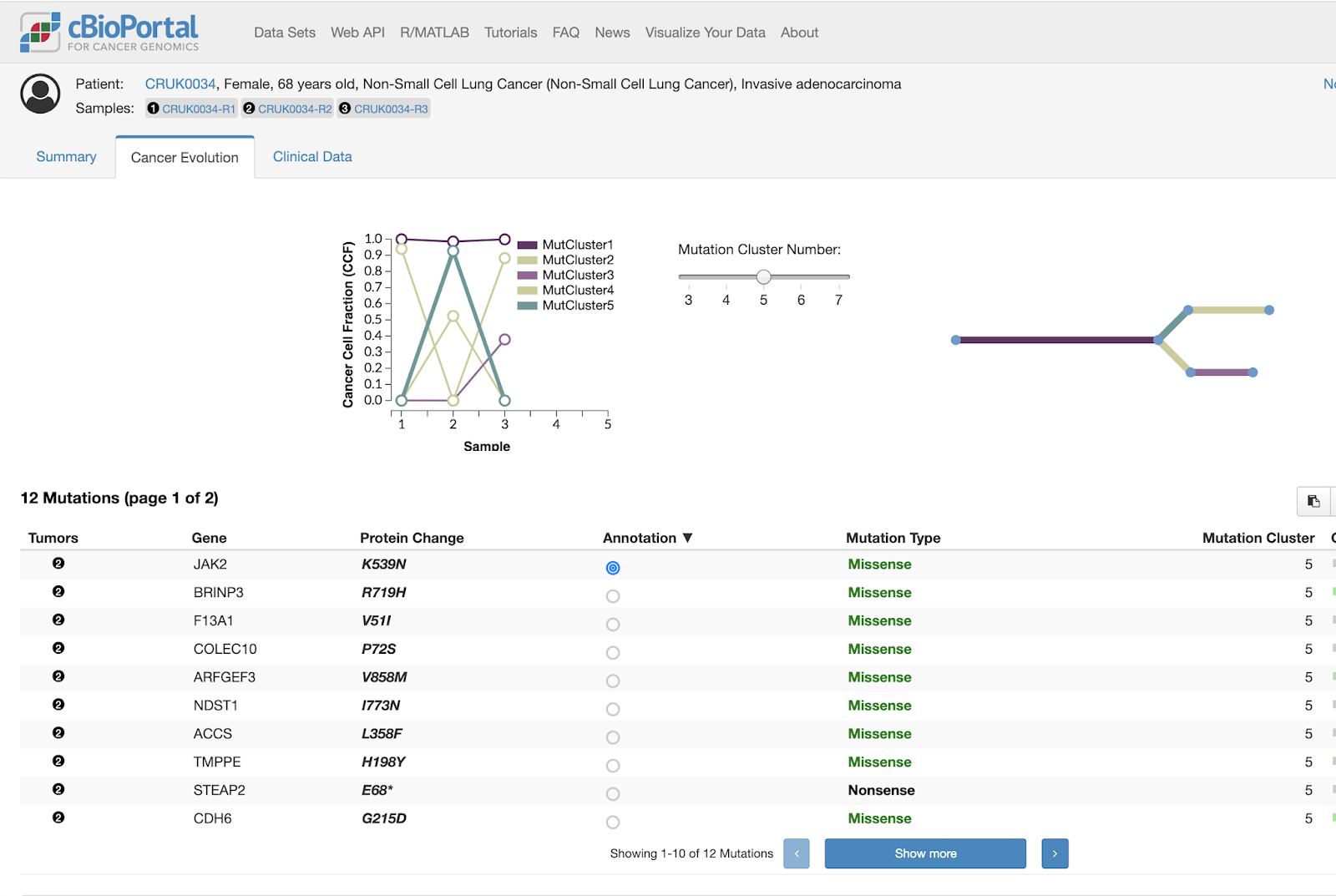The height and width of the screenshot is (896, 1336).
Task: Switch to the Clinical Data tab
Action: click(311, 156)
